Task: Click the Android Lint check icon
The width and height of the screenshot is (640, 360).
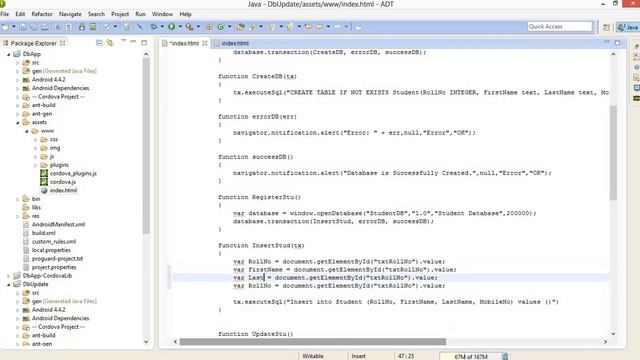Action: [107, 27]
